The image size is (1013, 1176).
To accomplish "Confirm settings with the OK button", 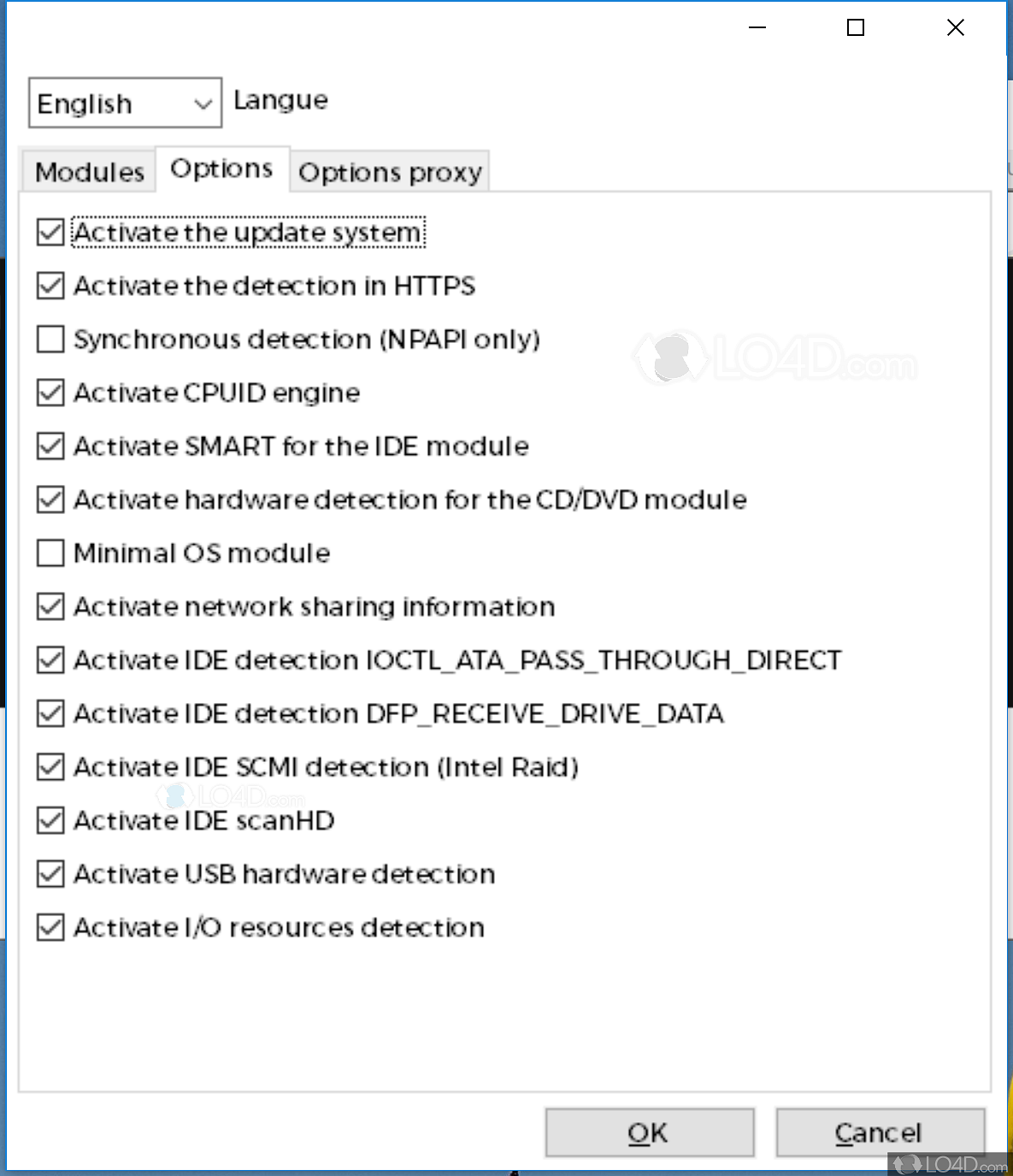I will pyautogui.click(x=649, y=1132).
